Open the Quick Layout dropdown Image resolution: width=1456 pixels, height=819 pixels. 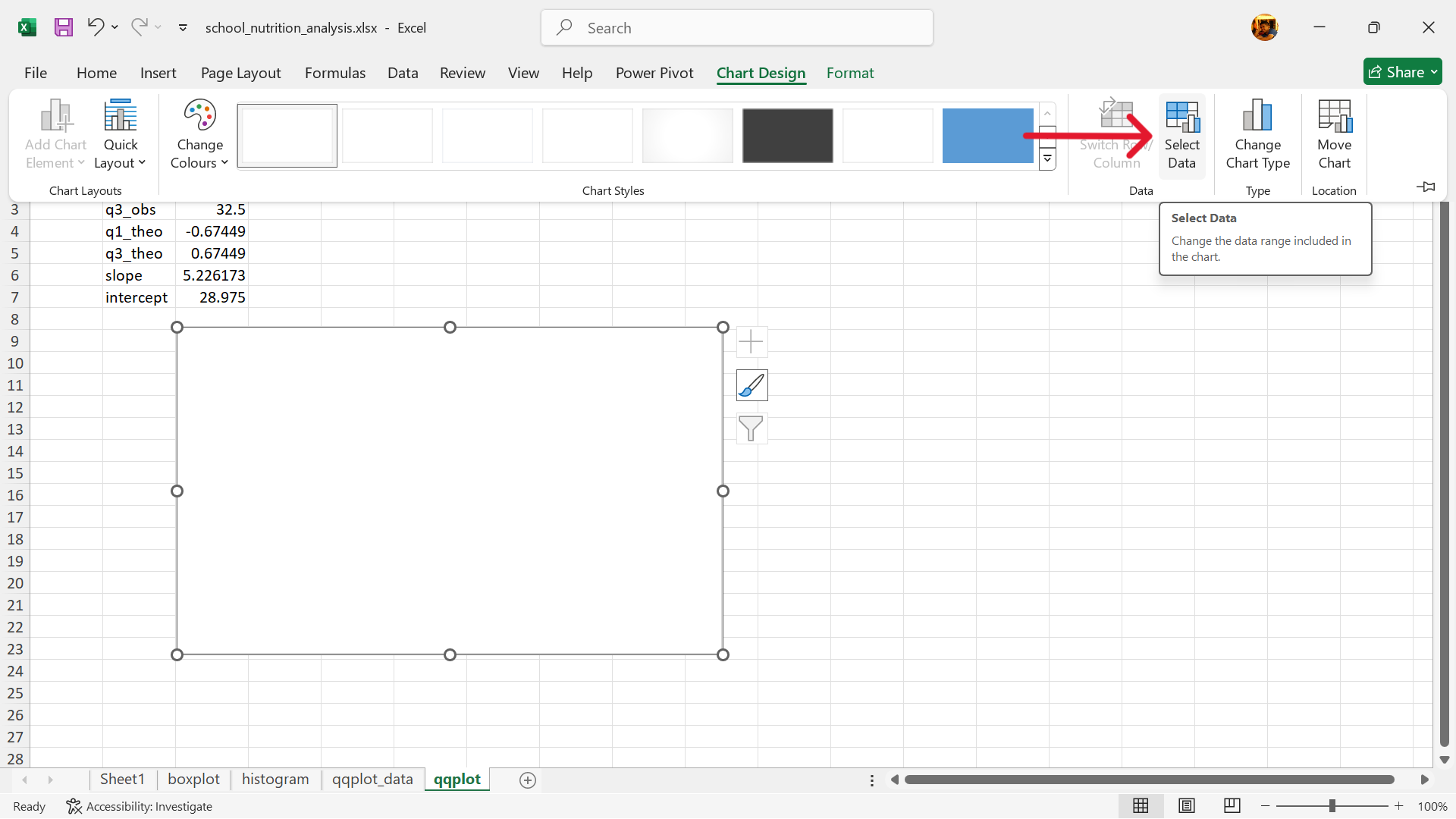coord(120,135)
